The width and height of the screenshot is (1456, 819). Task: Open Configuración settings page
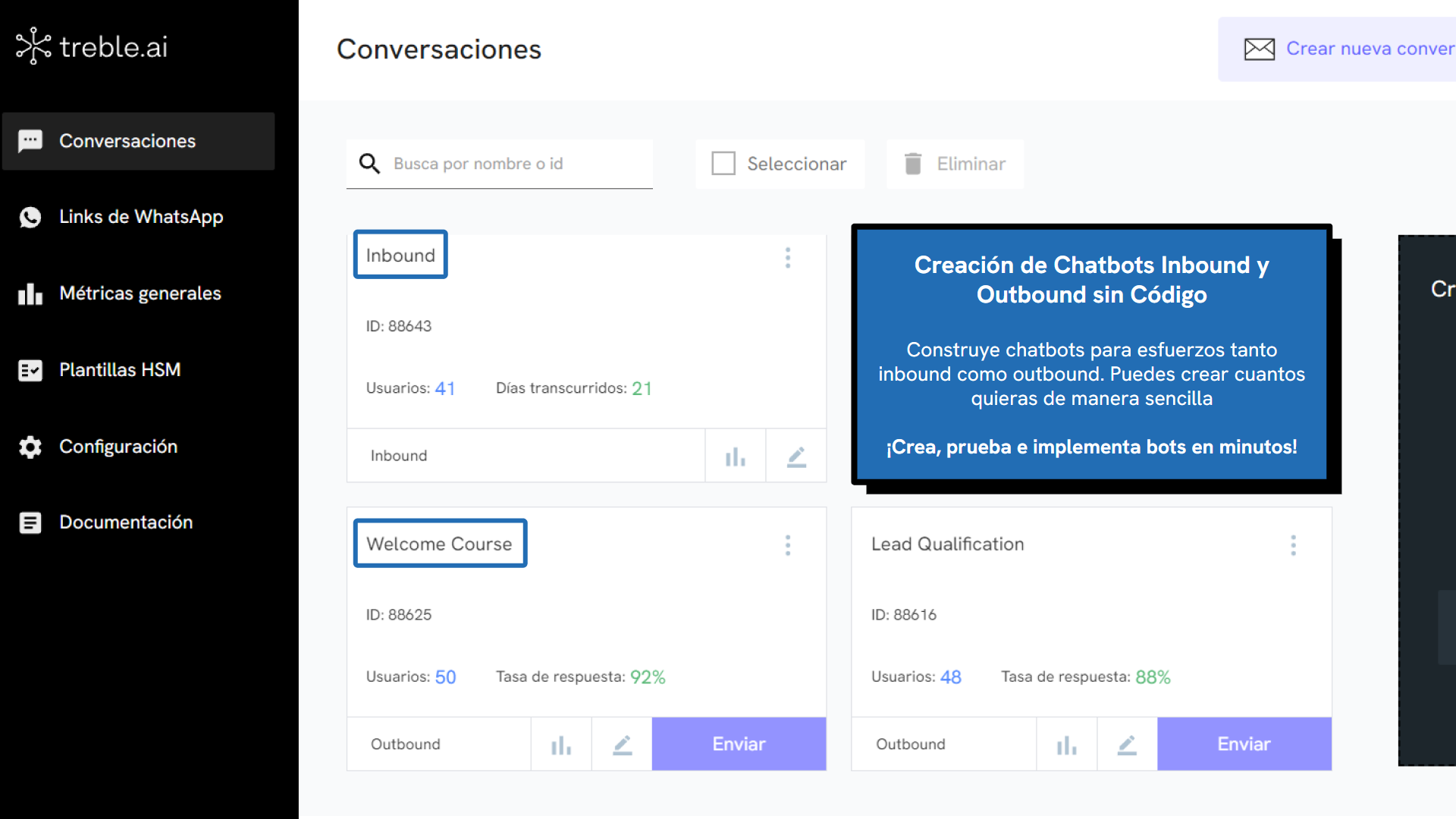[118, 447]
